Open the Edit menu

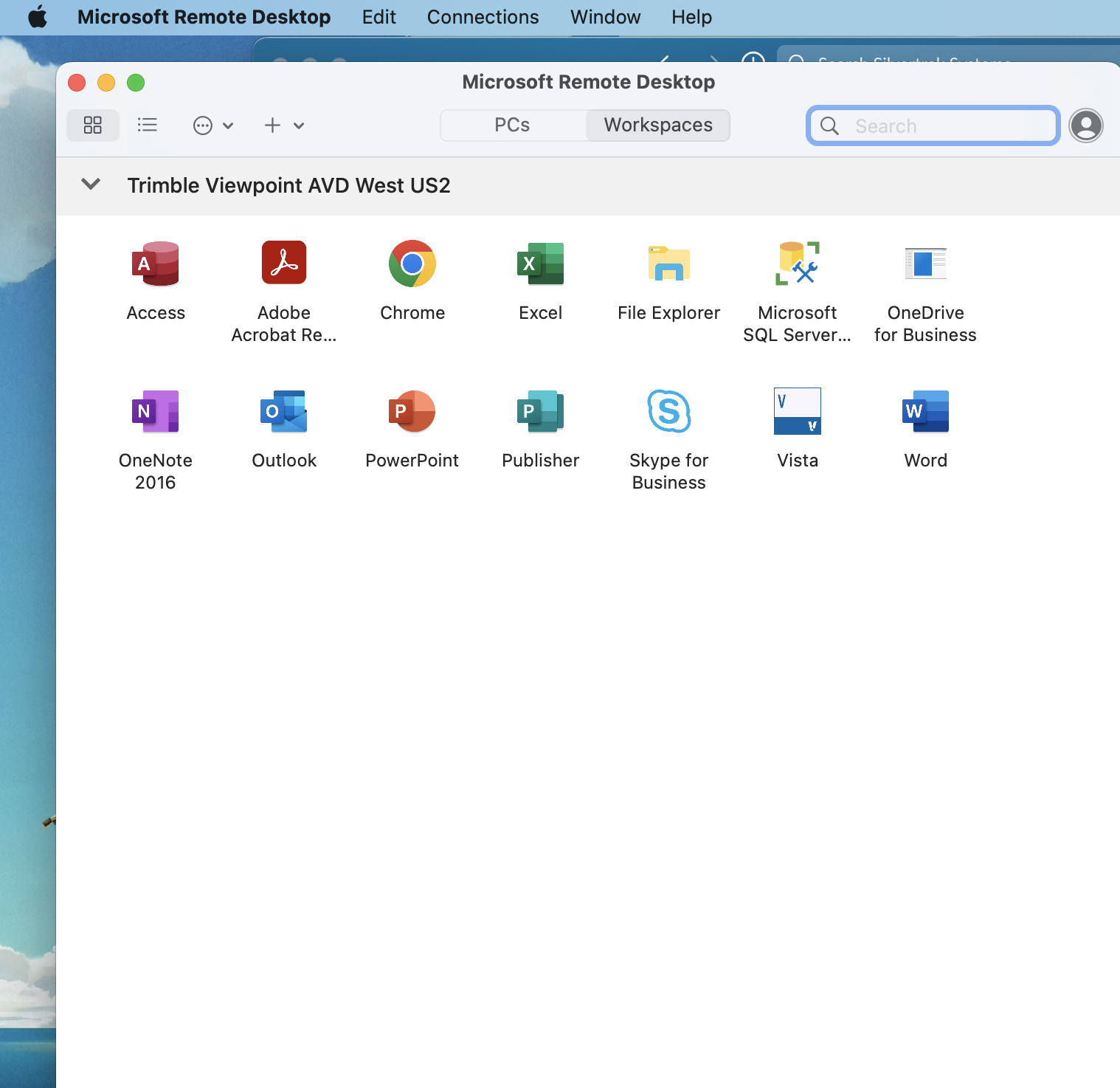click(379, 17)
